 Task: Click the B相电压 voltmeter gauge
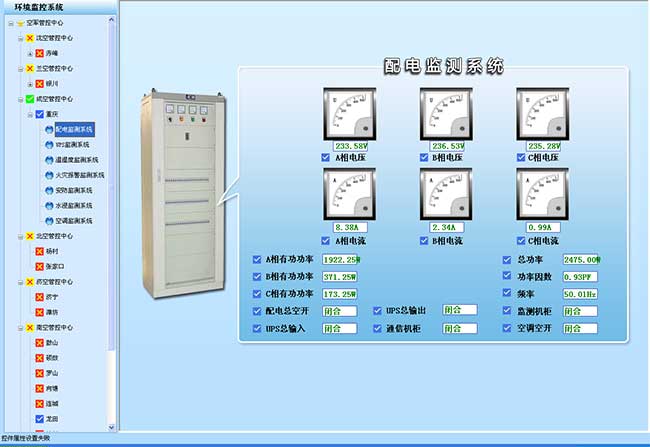click(x=447, y=113)
